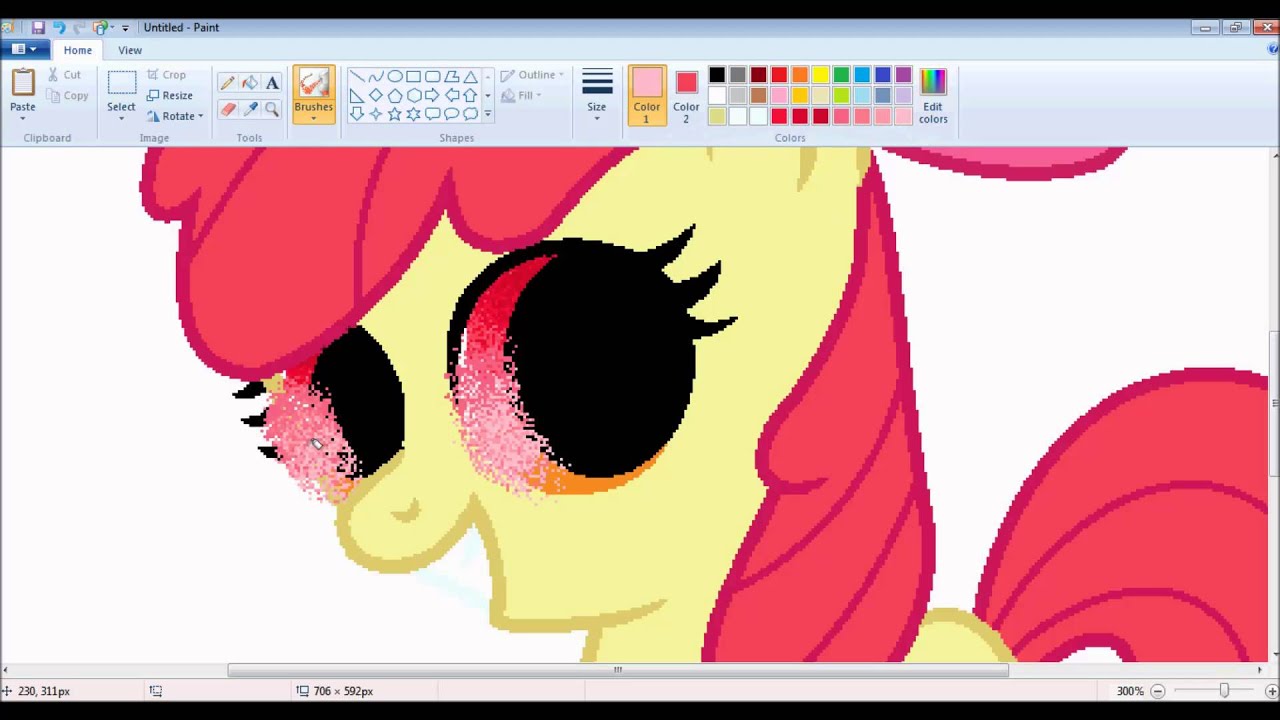Viewport: 1280px width, 720px height.
Task: Choose the Right arrow shape
Action: coord(432,96)
